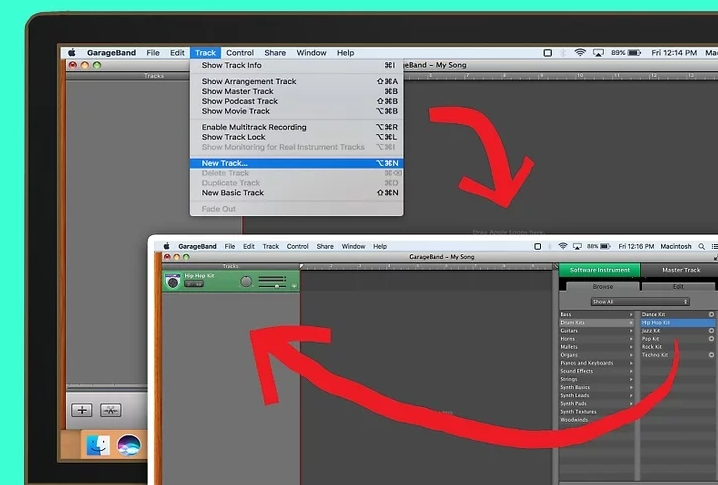Click the add track plus button

[x=82, y=410]
